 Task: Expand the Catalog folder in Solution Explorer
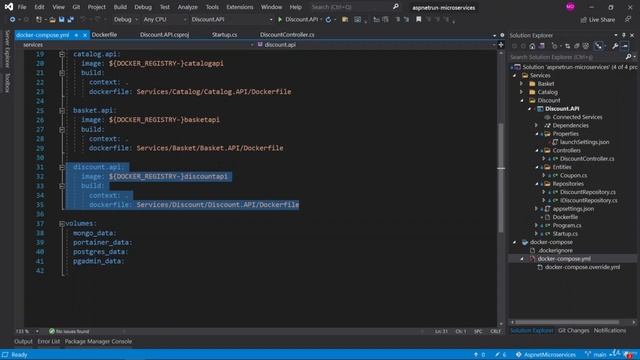click(x=521, y=92)
